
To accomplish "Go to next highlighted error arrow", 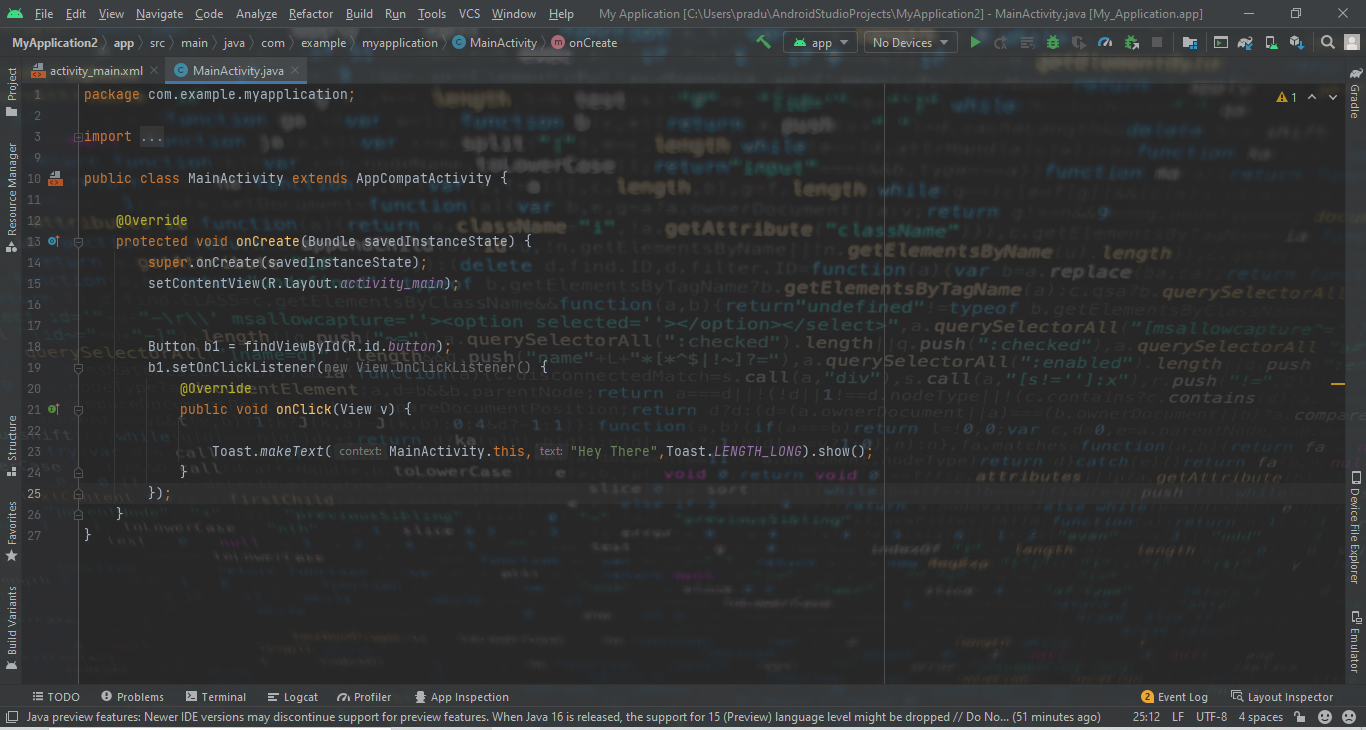I will [x=1332, y=97].
